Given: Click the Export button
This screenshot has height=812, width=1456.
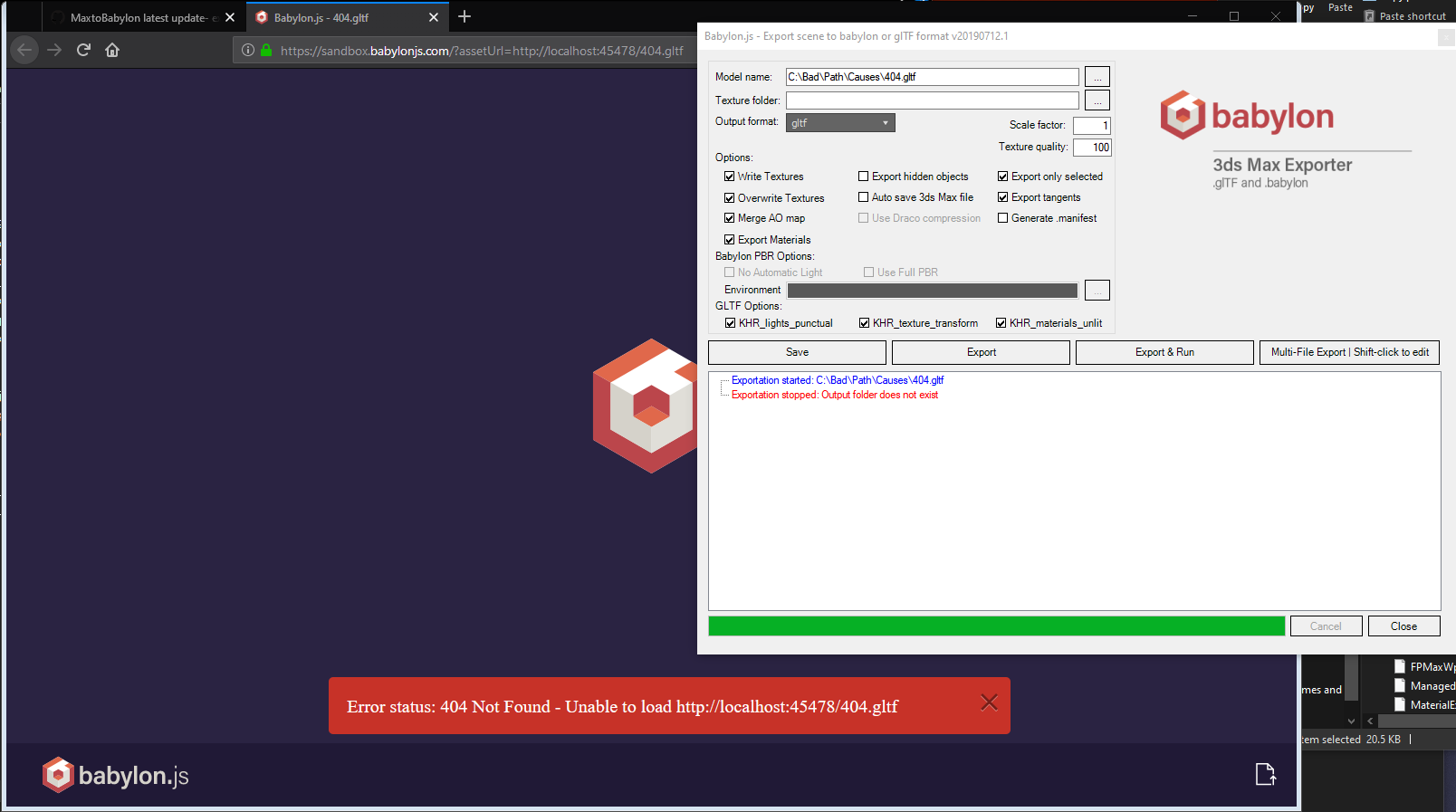Looking at the screenshot, I should (981, 352).
